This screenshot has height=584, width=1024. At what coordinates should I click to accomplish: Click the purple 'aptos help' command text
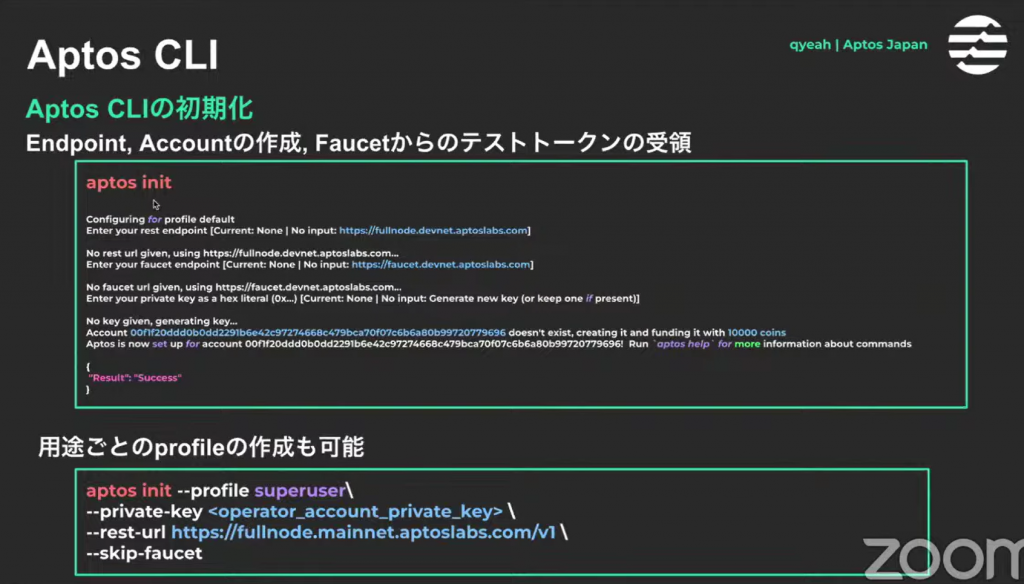point(684,344)
